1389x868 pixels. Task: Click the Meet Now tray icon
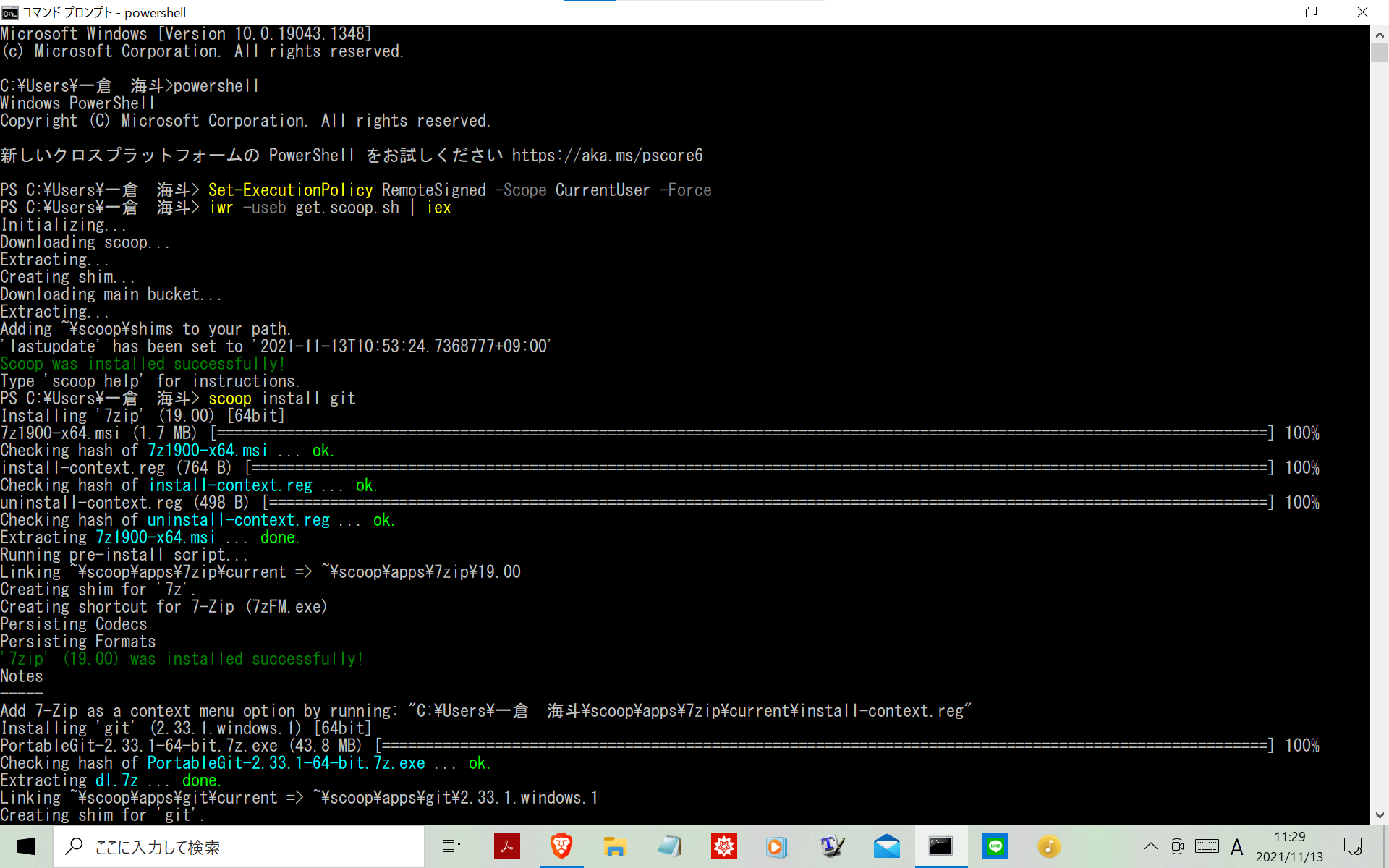coord(1178,846)
